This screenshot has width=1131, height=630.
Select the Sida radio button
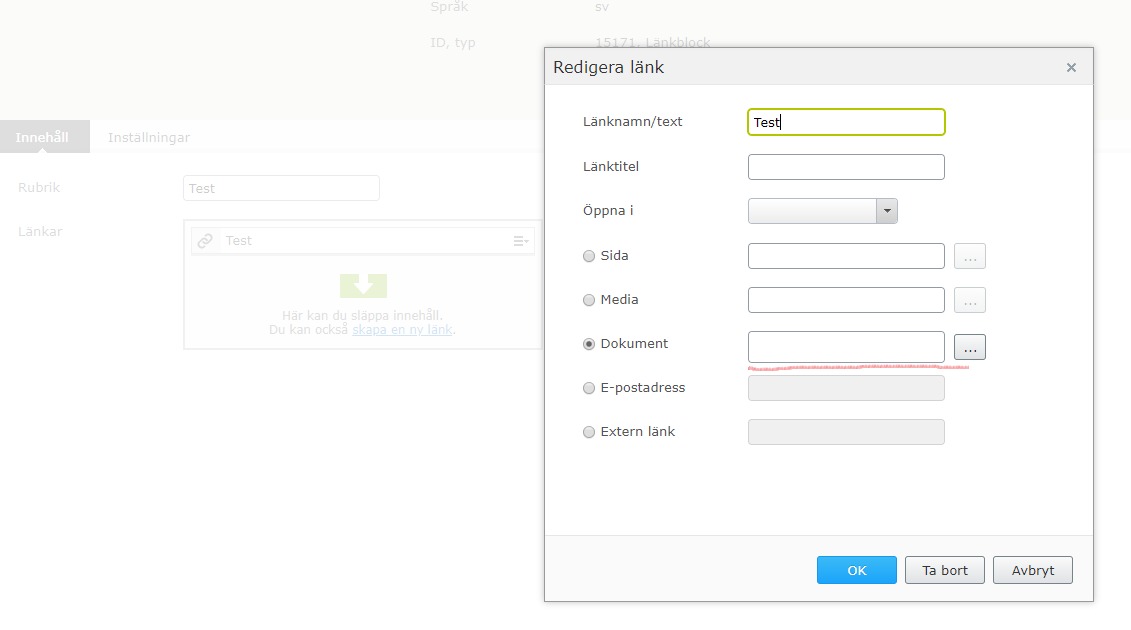coord(589,256)
